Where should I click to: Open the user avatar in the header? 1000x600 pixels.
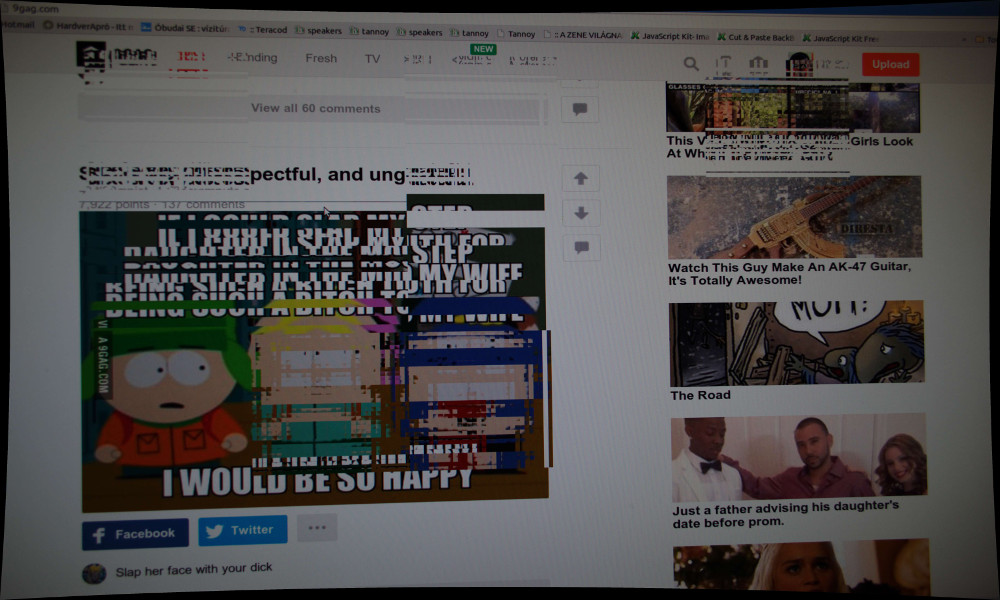tap(799, 64)
